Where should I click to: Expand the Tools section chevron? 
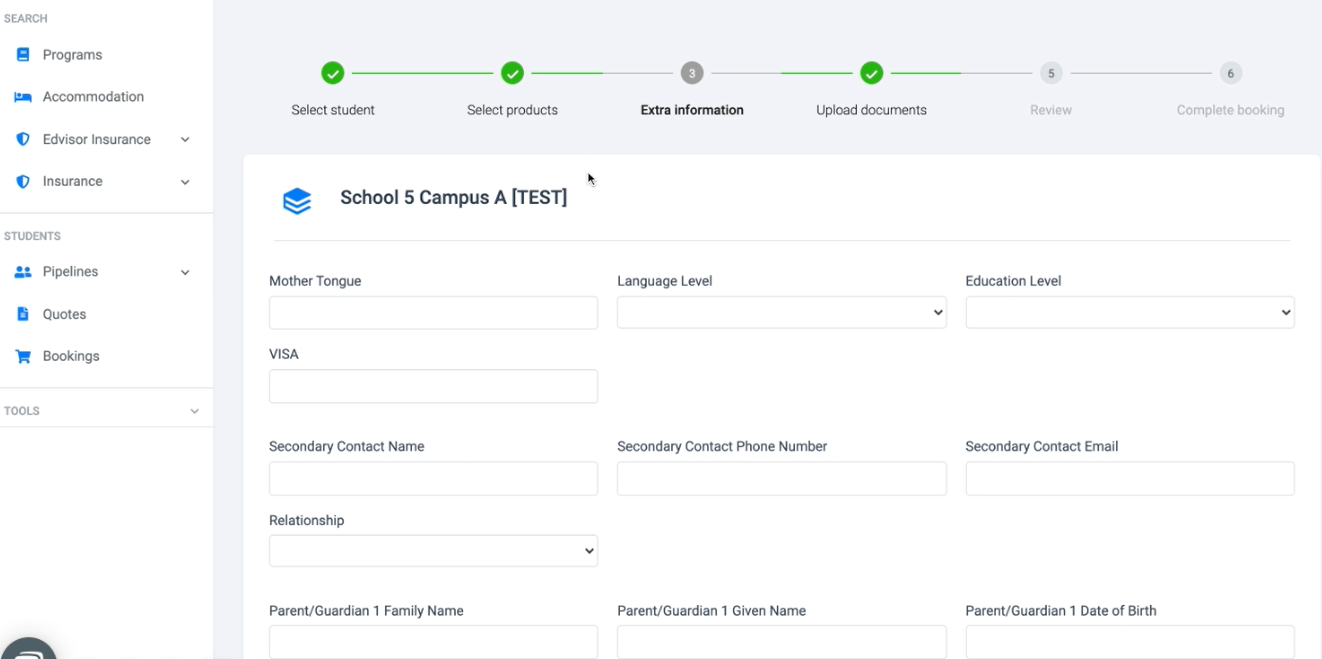coord(194,411)
